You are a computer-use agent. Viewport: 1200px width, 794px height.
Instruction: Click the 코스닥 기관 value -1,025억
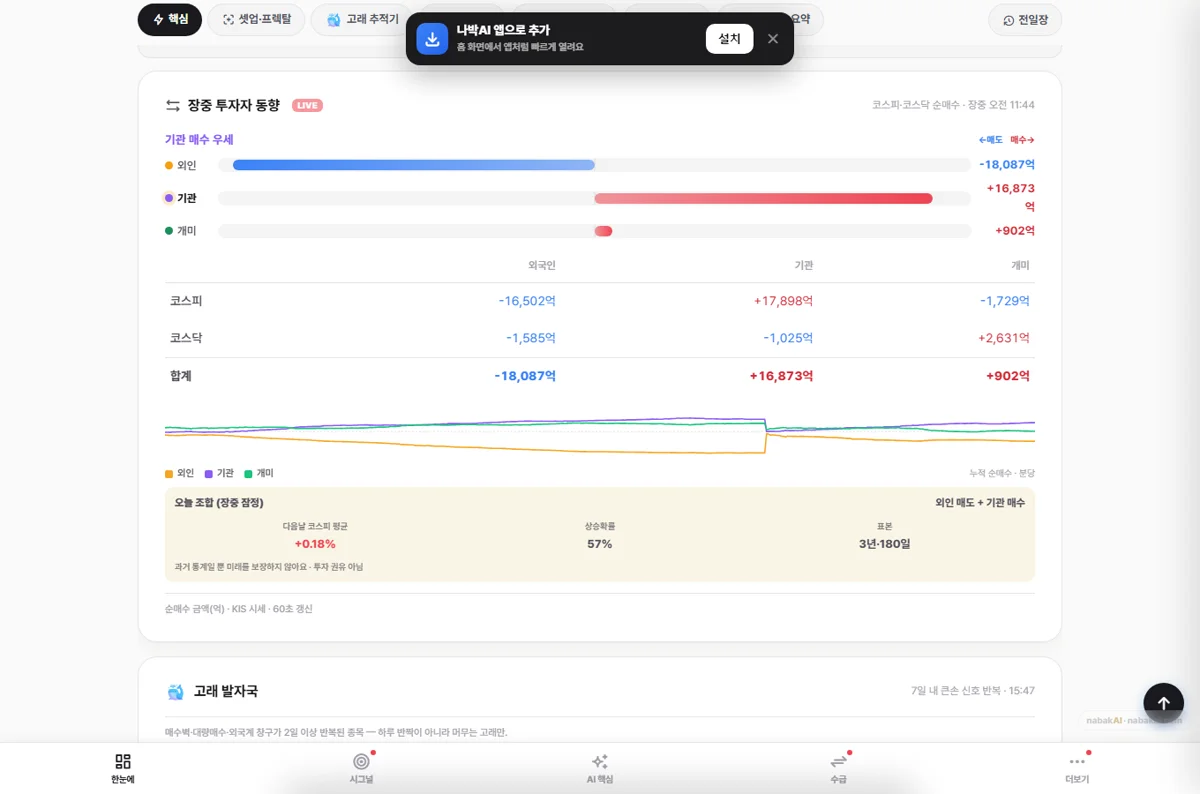[x=788, y=338]
